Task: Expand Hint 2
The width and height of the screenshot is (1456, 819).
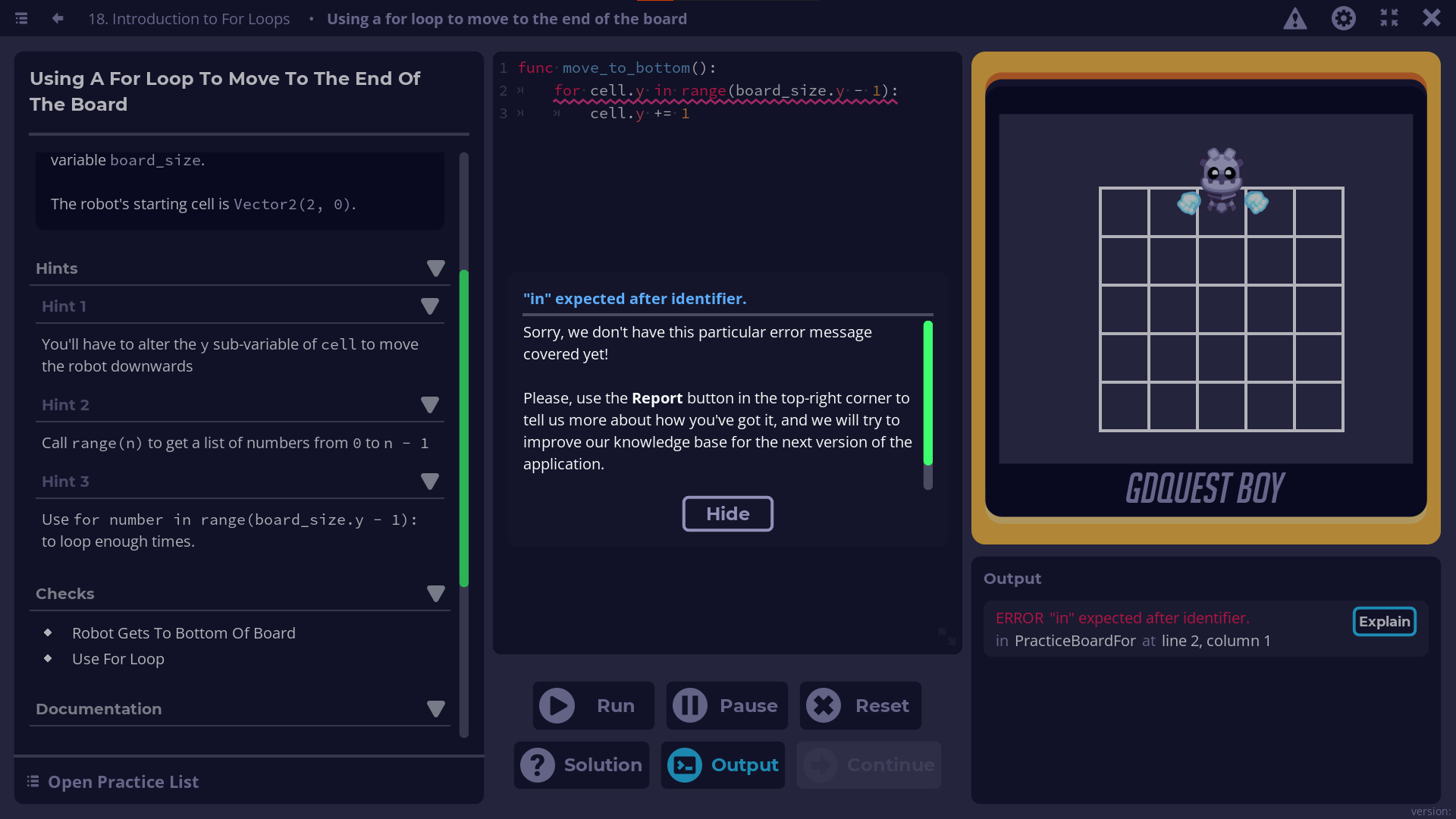Action: tap(430, 405)
